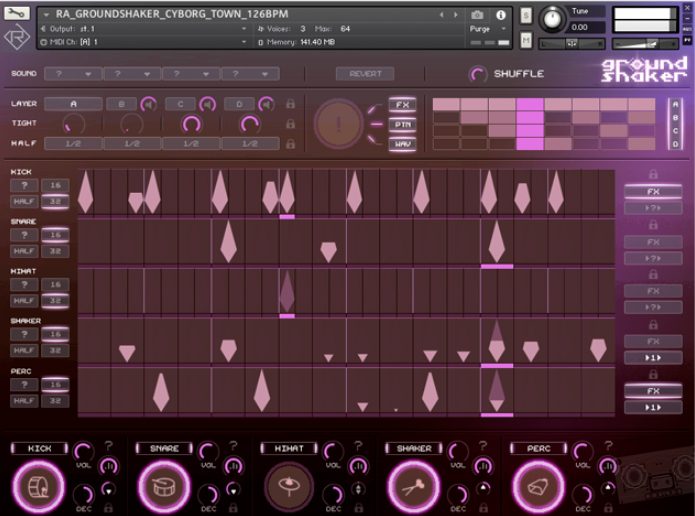
Task: Click Shaker row pattern 1 button
Action: click(653, 357)
